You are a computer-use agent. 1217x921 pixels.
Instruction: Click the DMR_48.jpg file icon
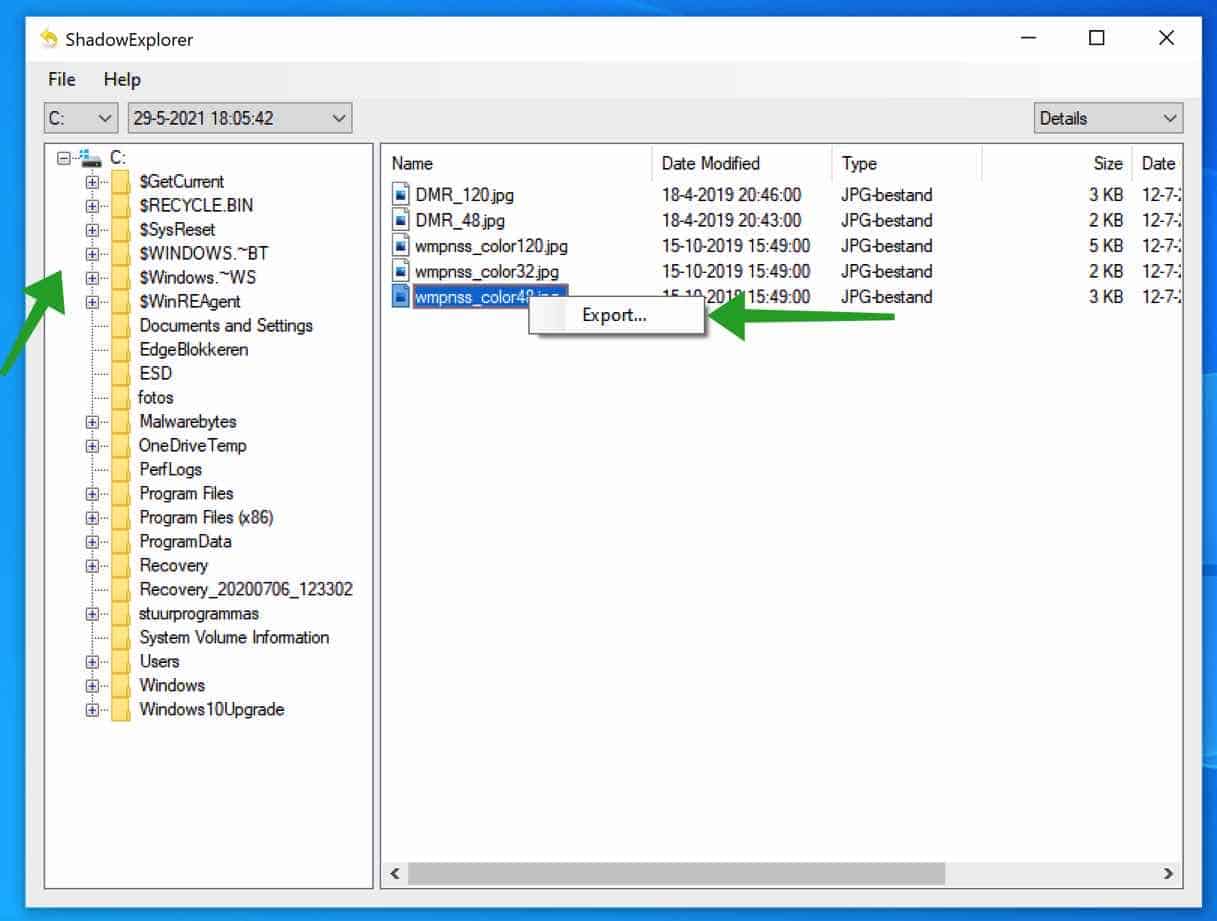[401, 220]
